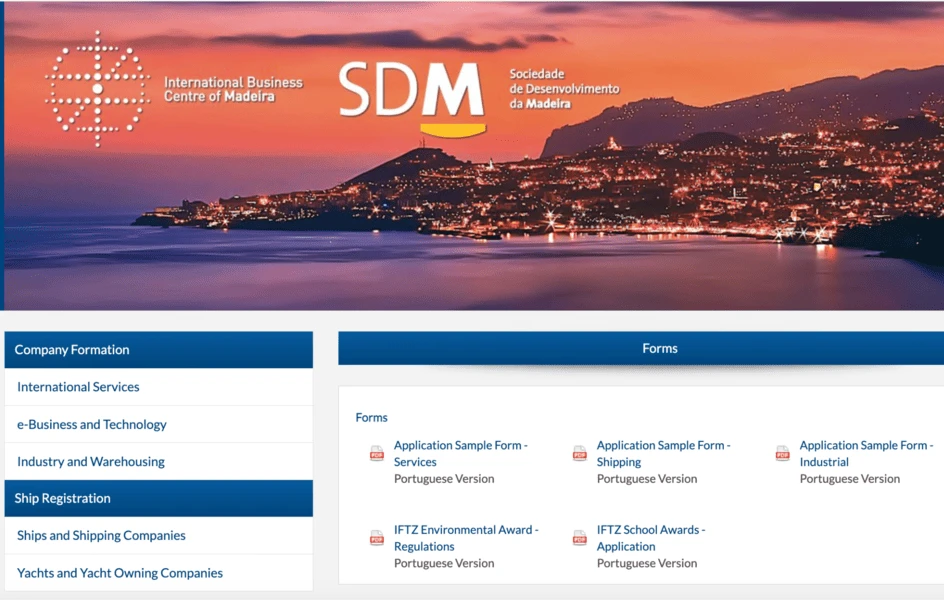This screenshot has width=944, height=600.
Task: Open Application Sample Form - Industrial link
Action: (x=866, y=454)
